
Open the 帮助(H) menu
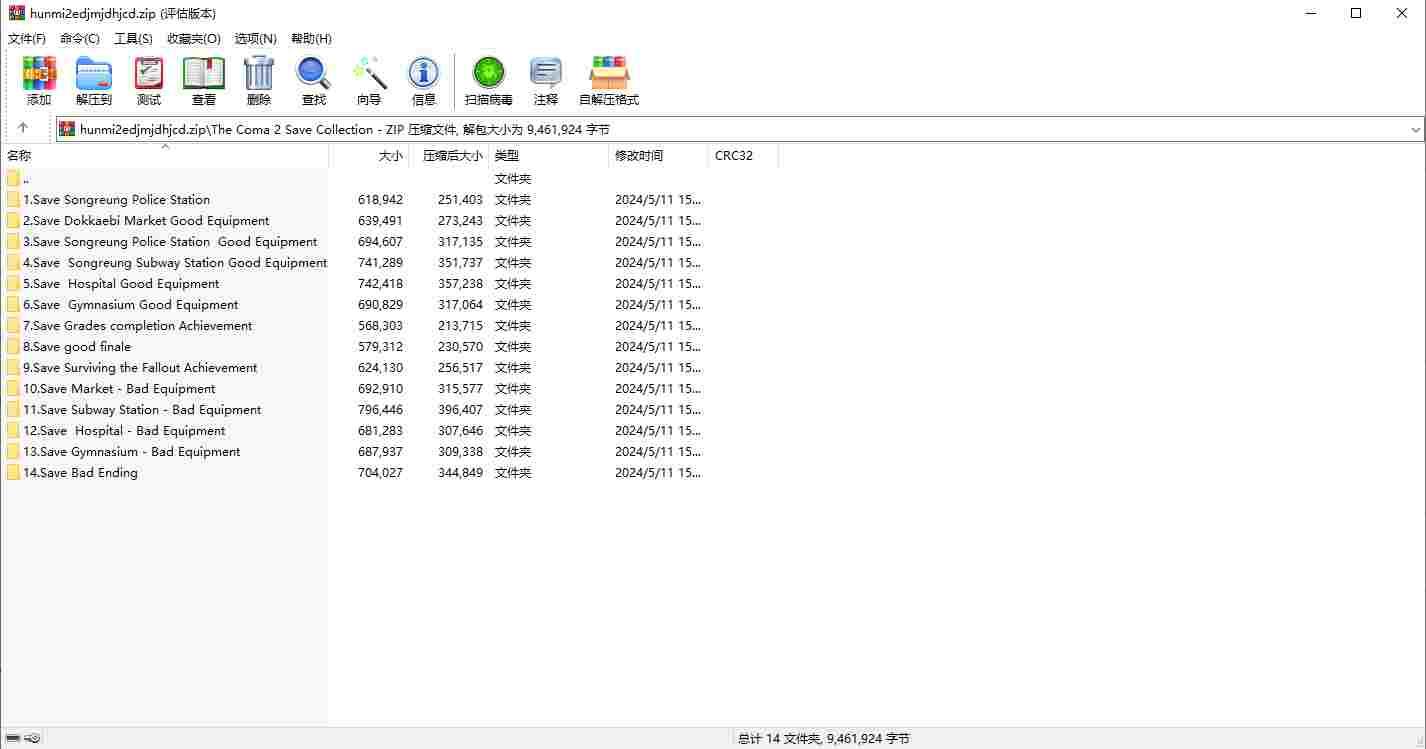[x=311, y=38]
